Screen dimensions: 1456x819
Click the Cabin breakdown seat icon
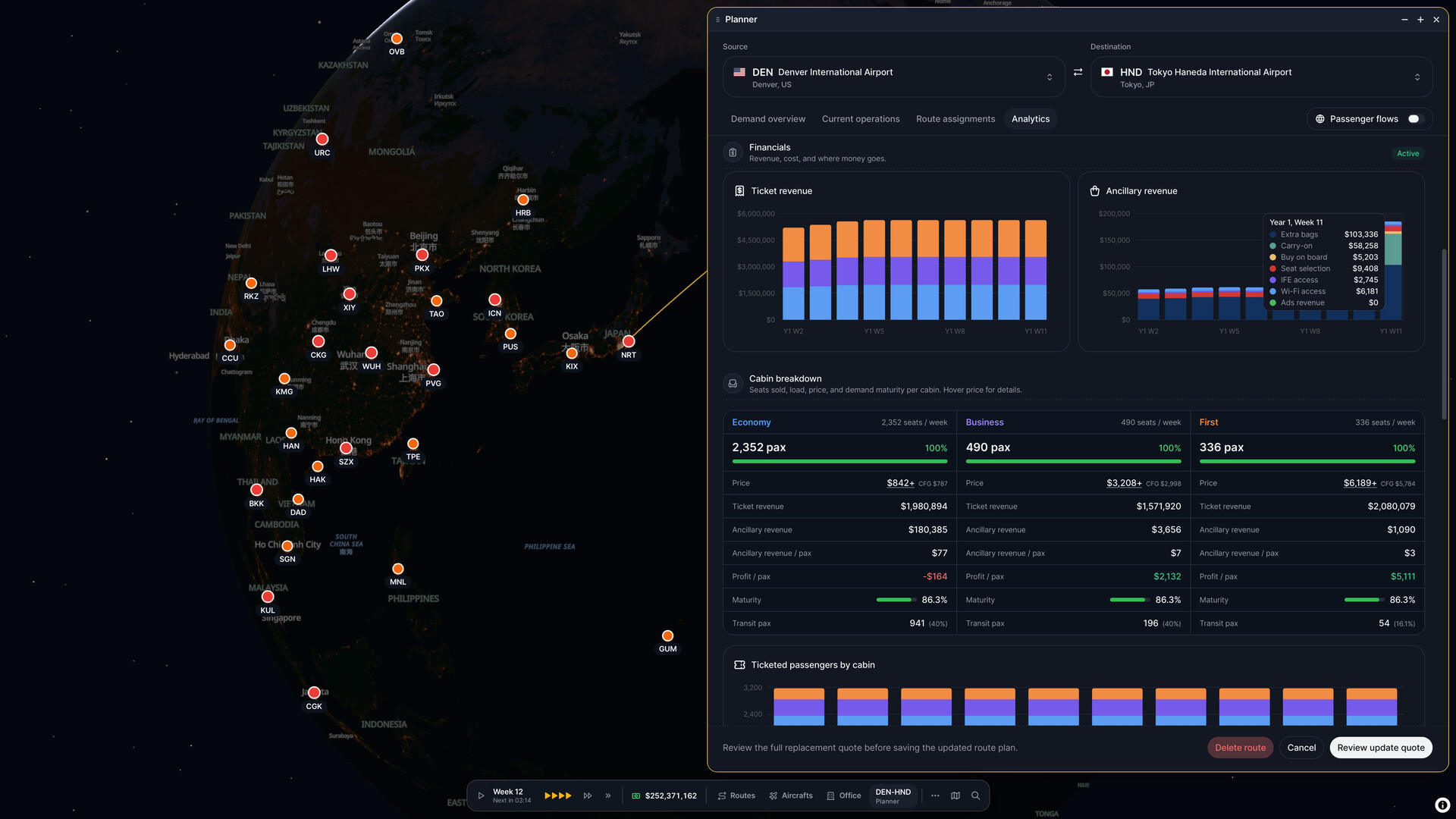coord(733,384)
